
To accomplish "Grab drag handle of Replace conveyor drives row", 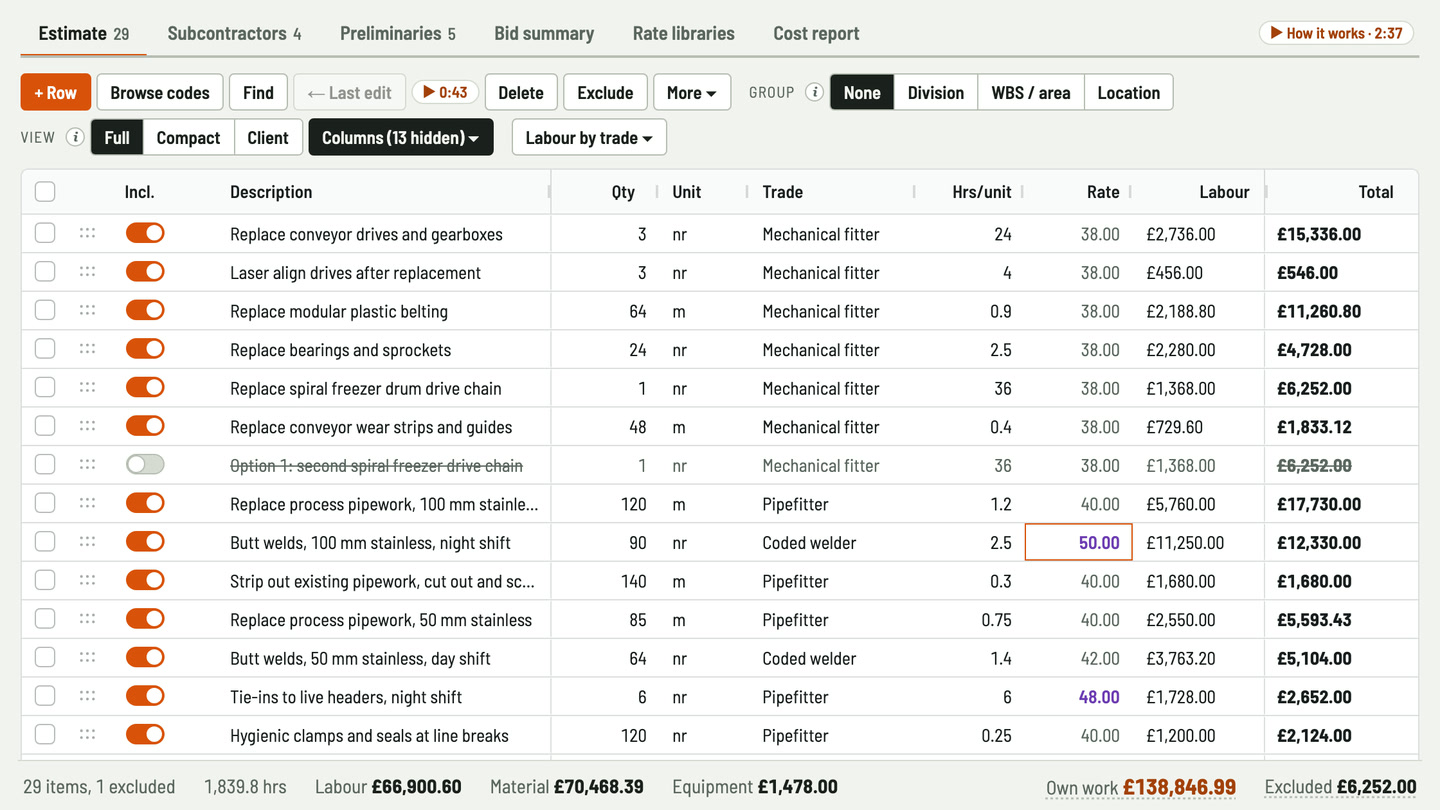I will 87,233.
